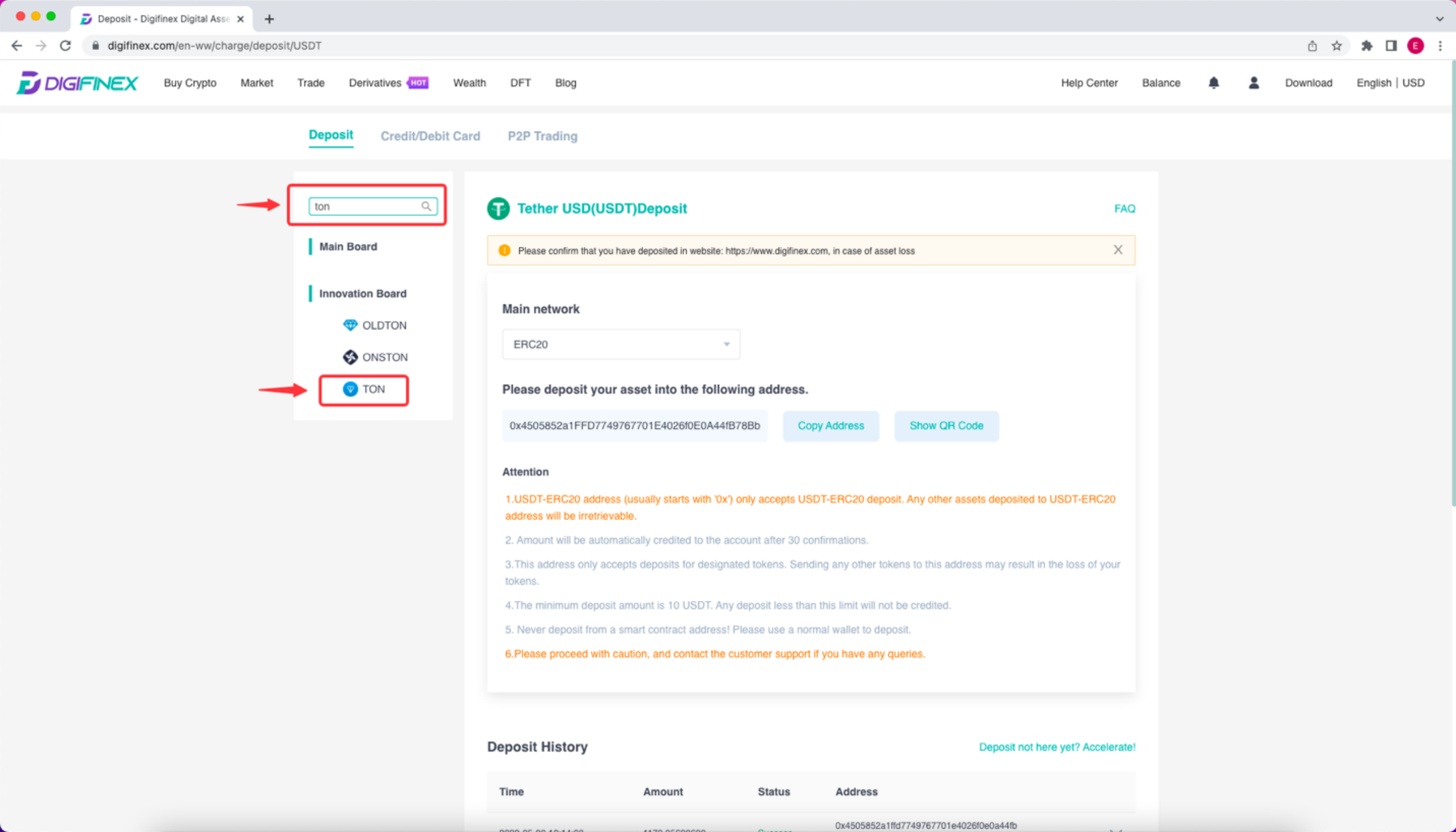Open the Help Center link
This screenshot has height=832, width=1456.
(1089, 83)
